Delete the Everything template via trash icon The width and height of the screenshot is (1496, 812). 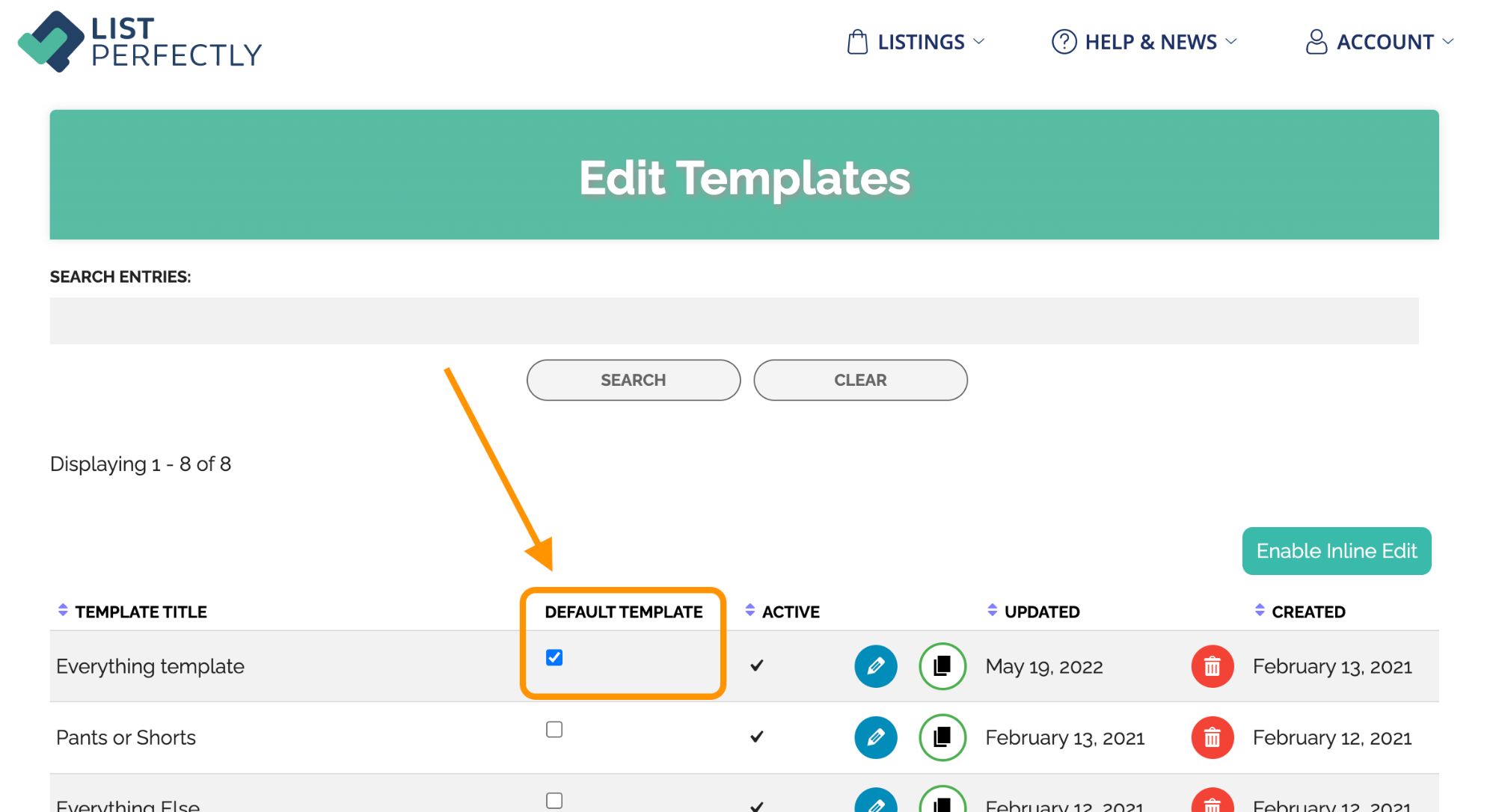click(x=1212, y=665)
